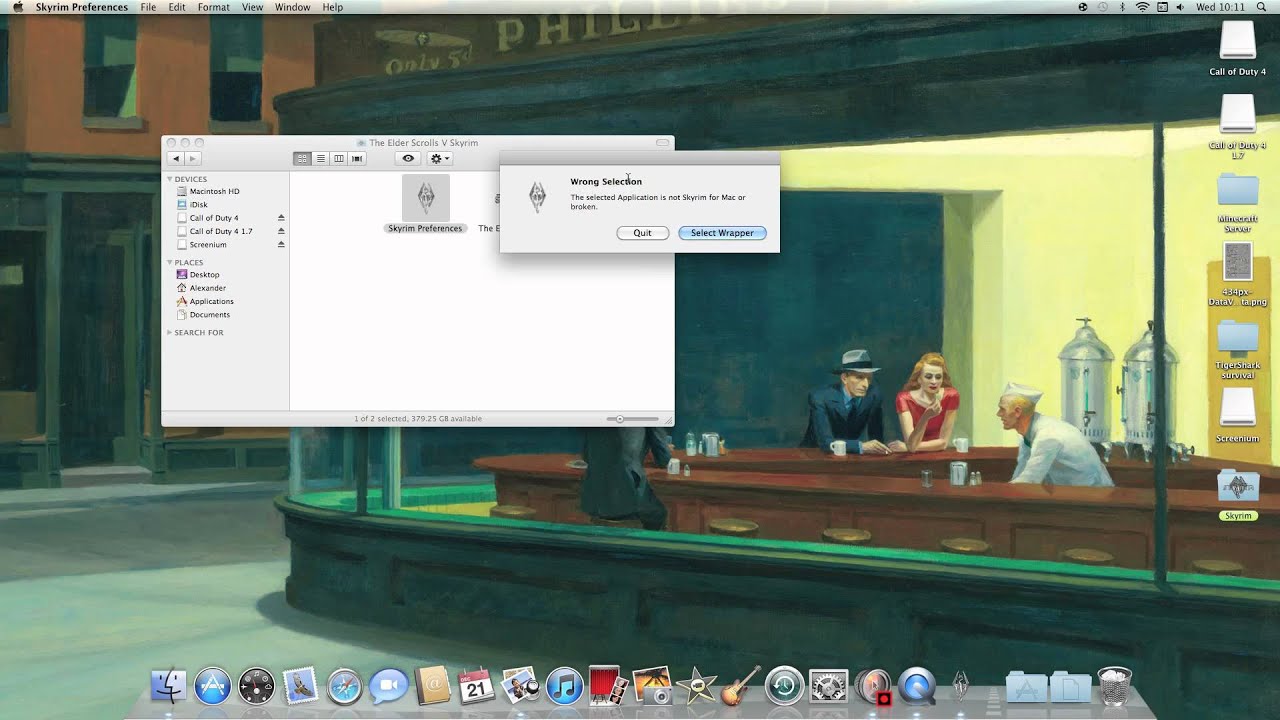Image resolution: width=1280 pixels, height=720 pixels.
Task: Click the Quit button in the dialog
Action: 642,233
